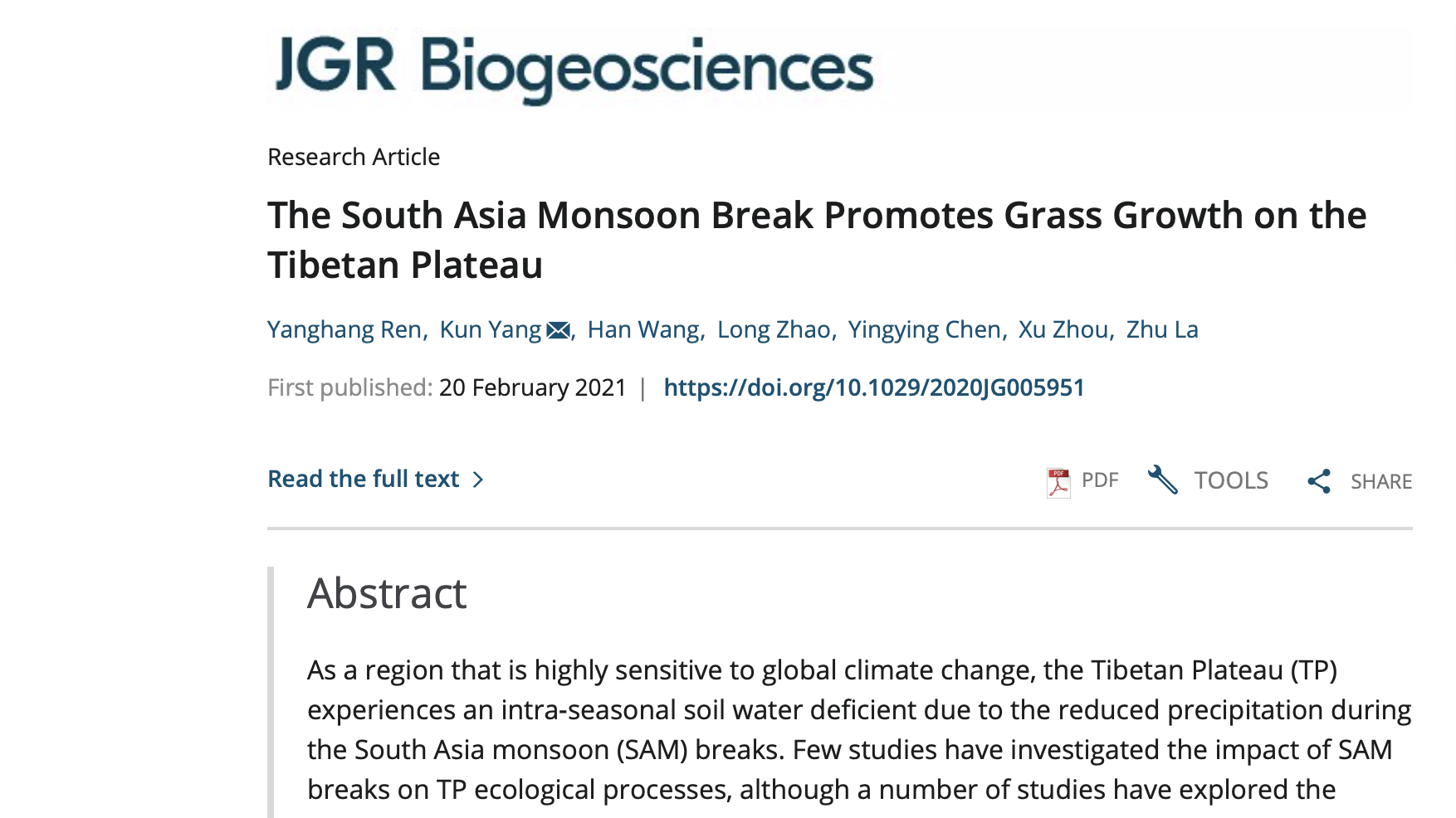Open the DOI link 10.1029/2020JG005951
The height and width of the screenshot is (818, 1456).
[874, 387]
